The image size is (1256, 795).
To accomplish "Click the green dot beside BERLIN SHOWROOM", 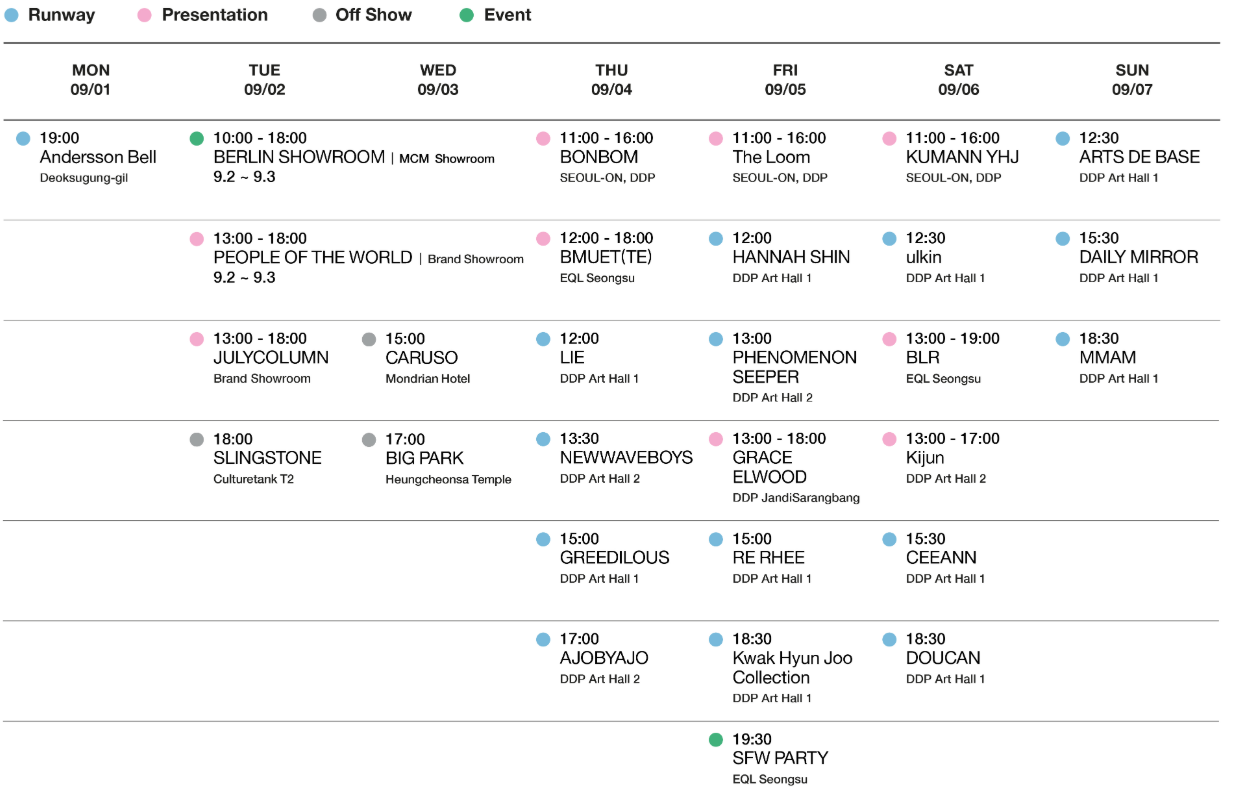I will click(196, 138).
